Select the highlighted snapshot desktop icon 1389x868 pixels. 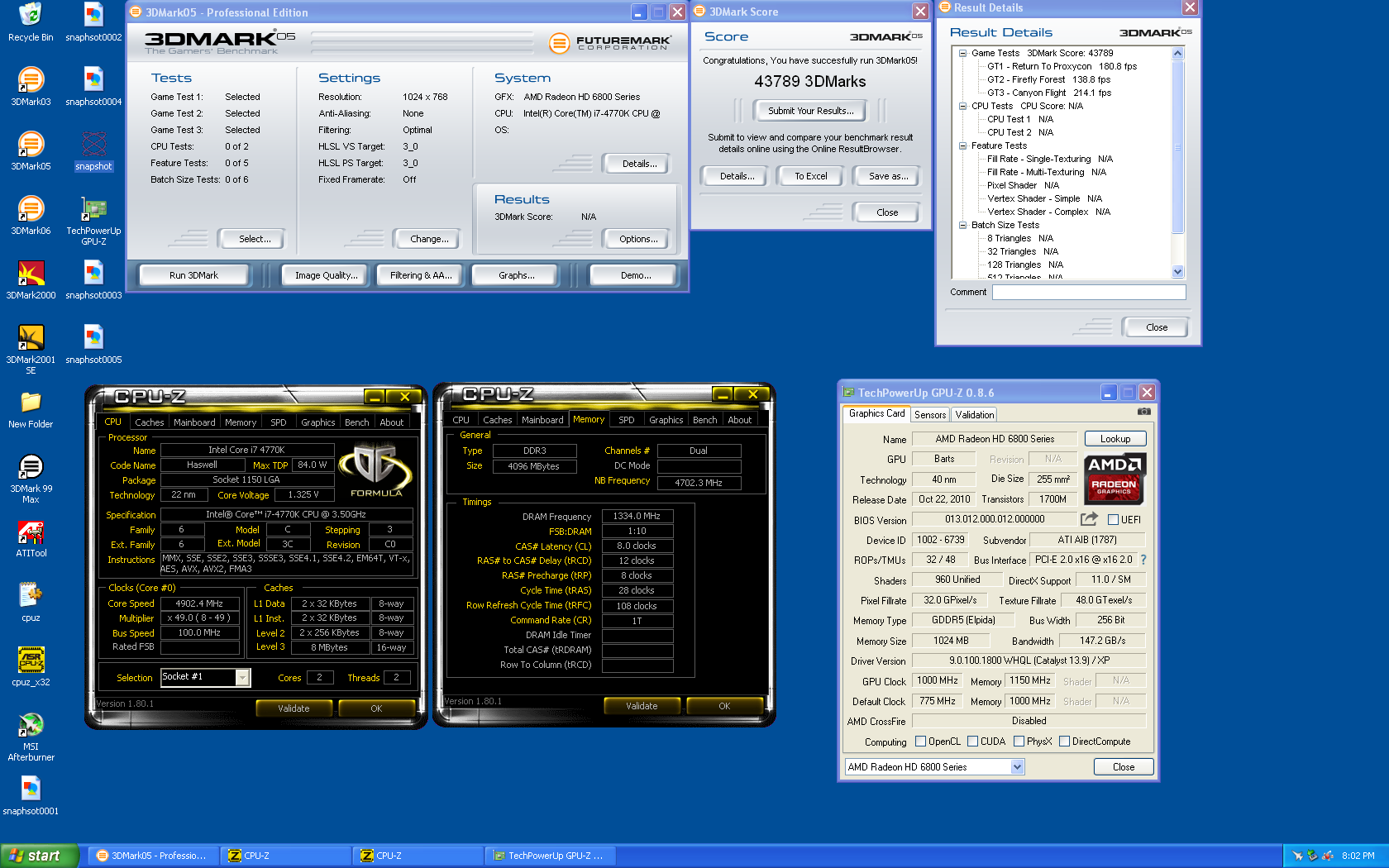point(93,151)
